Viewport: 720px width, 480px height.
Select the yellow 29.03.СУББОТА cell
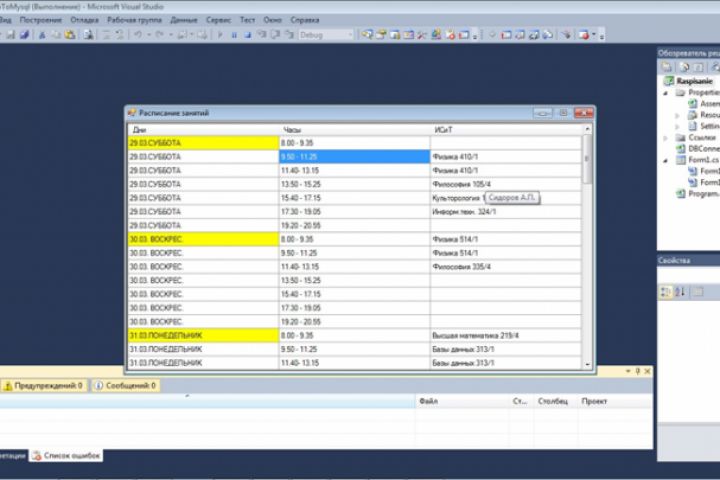pyautogui.click(x=203, y=143)
